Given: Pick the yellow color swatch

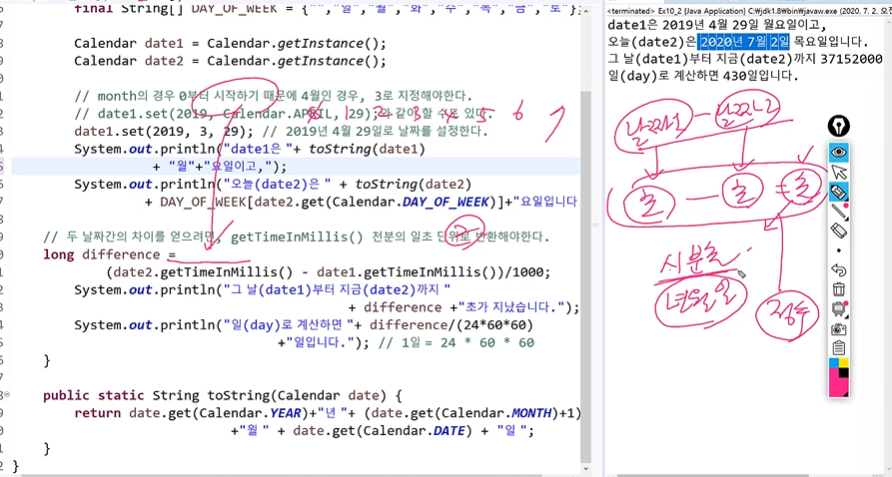Looking at the screenshot, I should tap(844, 363).
